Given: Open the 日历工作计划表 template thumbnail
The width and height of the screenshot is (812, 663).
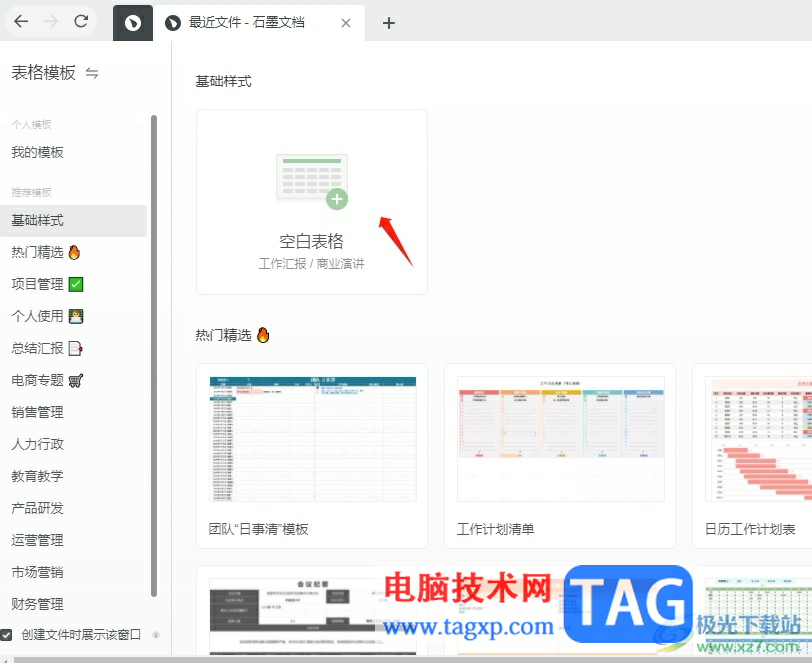Looking at the screenshot, I should pos(759,439).
